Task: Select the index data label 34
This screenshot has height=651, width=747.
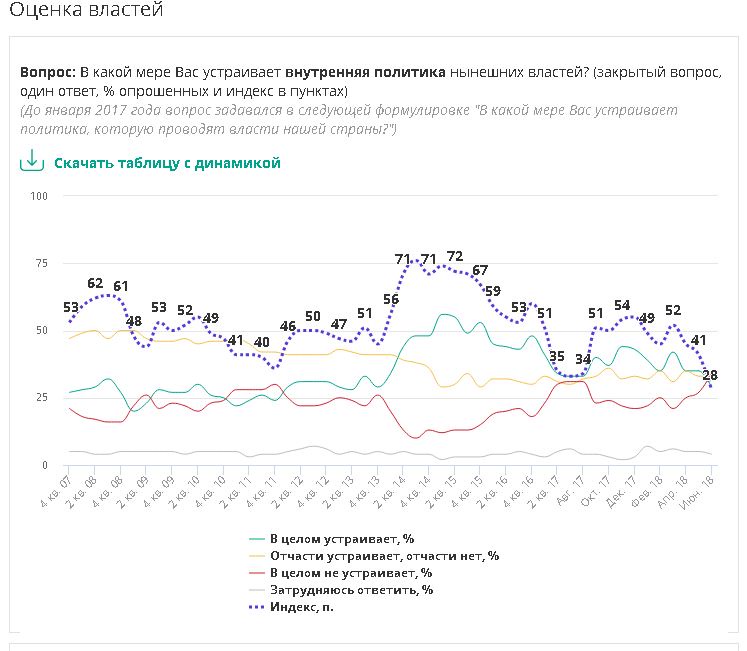Action: (582, 360)
